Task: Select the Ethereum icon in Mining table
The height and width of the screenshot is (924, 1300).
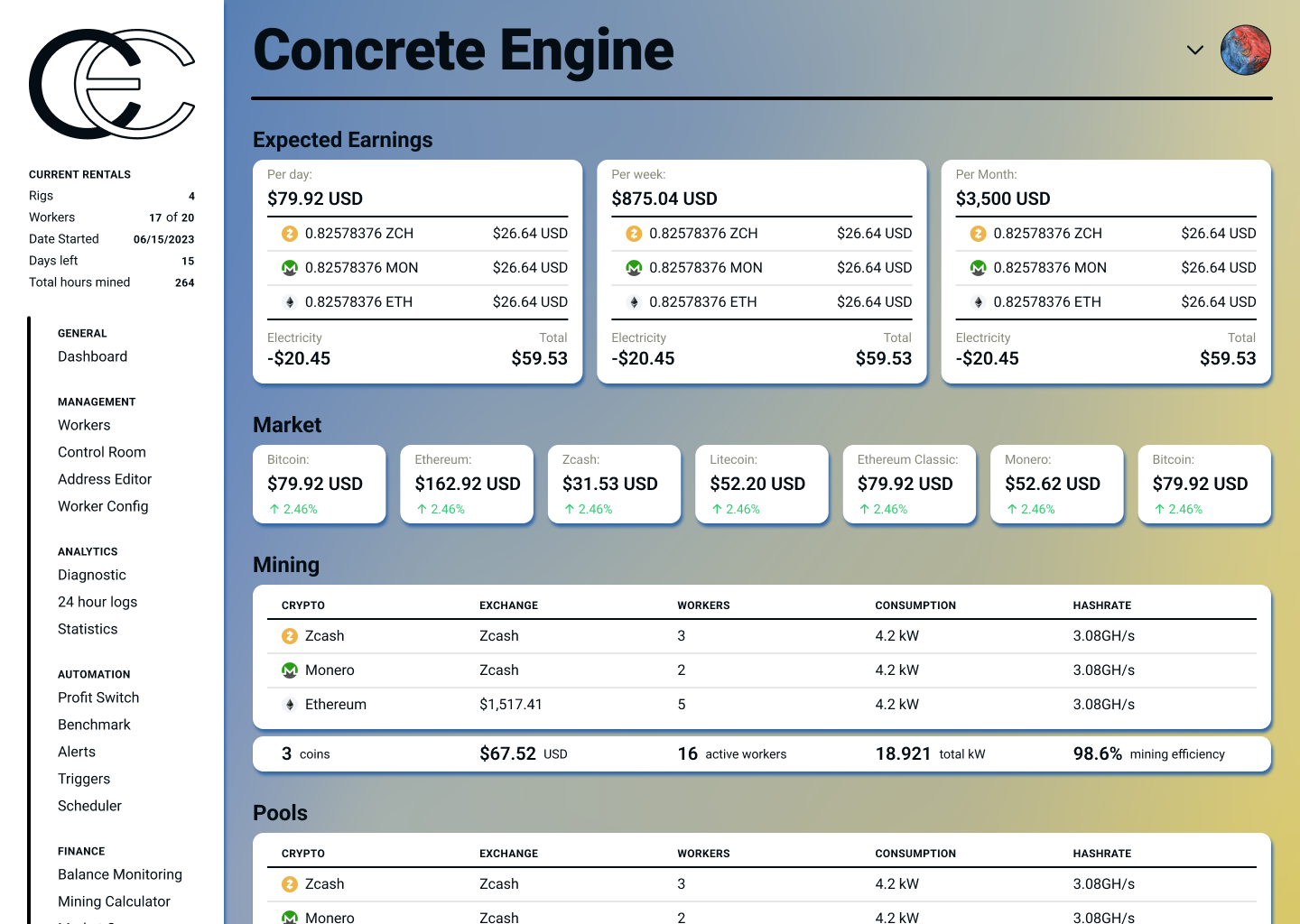Action: pyautogui.click(x=289, y=704)
